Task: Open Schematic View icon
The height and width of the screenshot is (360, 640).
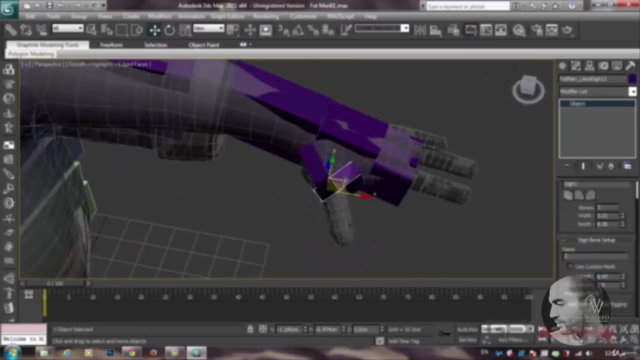Action: coord(501,30)
